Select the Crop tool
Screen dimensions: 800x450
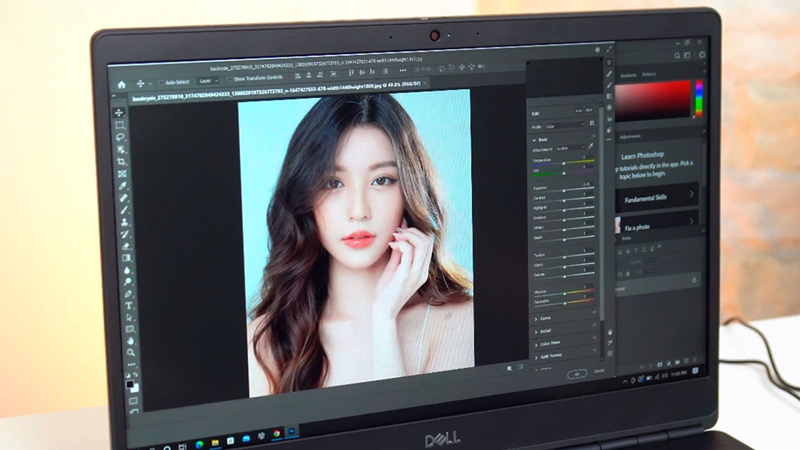pos(122,161)
